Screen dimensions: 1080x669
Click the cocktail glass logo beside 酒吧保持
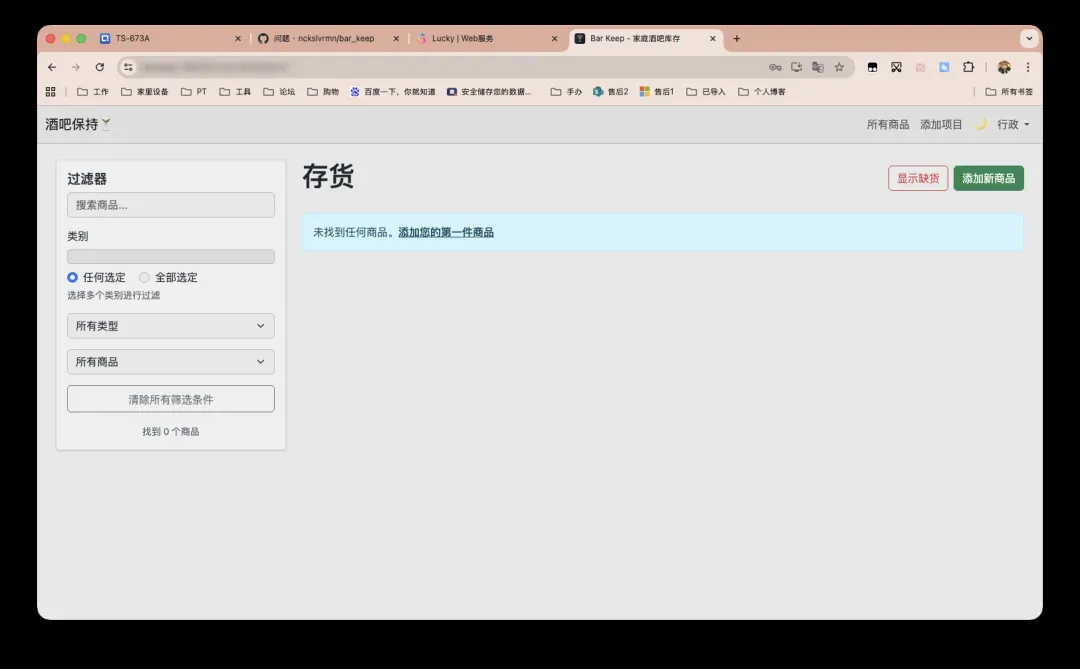(x=107, y=124)
